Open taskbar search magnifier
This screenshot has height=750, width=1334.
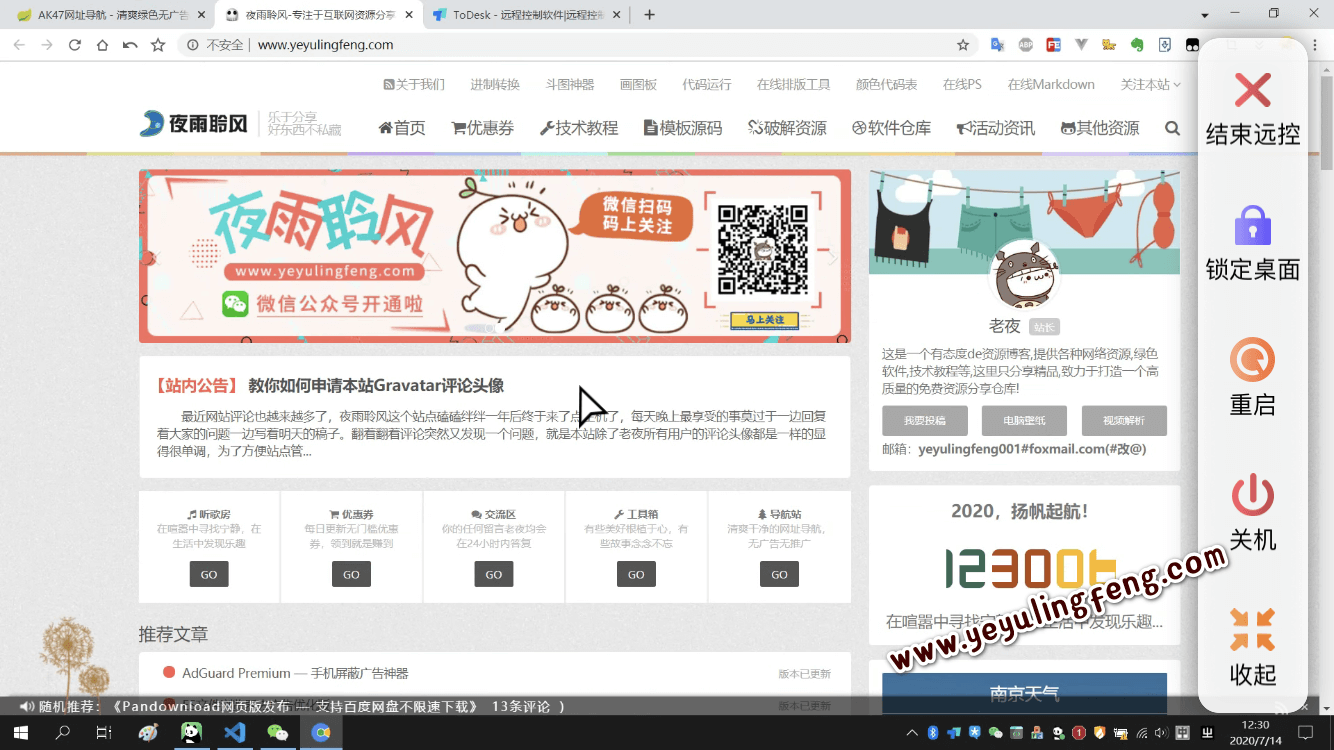tap(62, 732)
